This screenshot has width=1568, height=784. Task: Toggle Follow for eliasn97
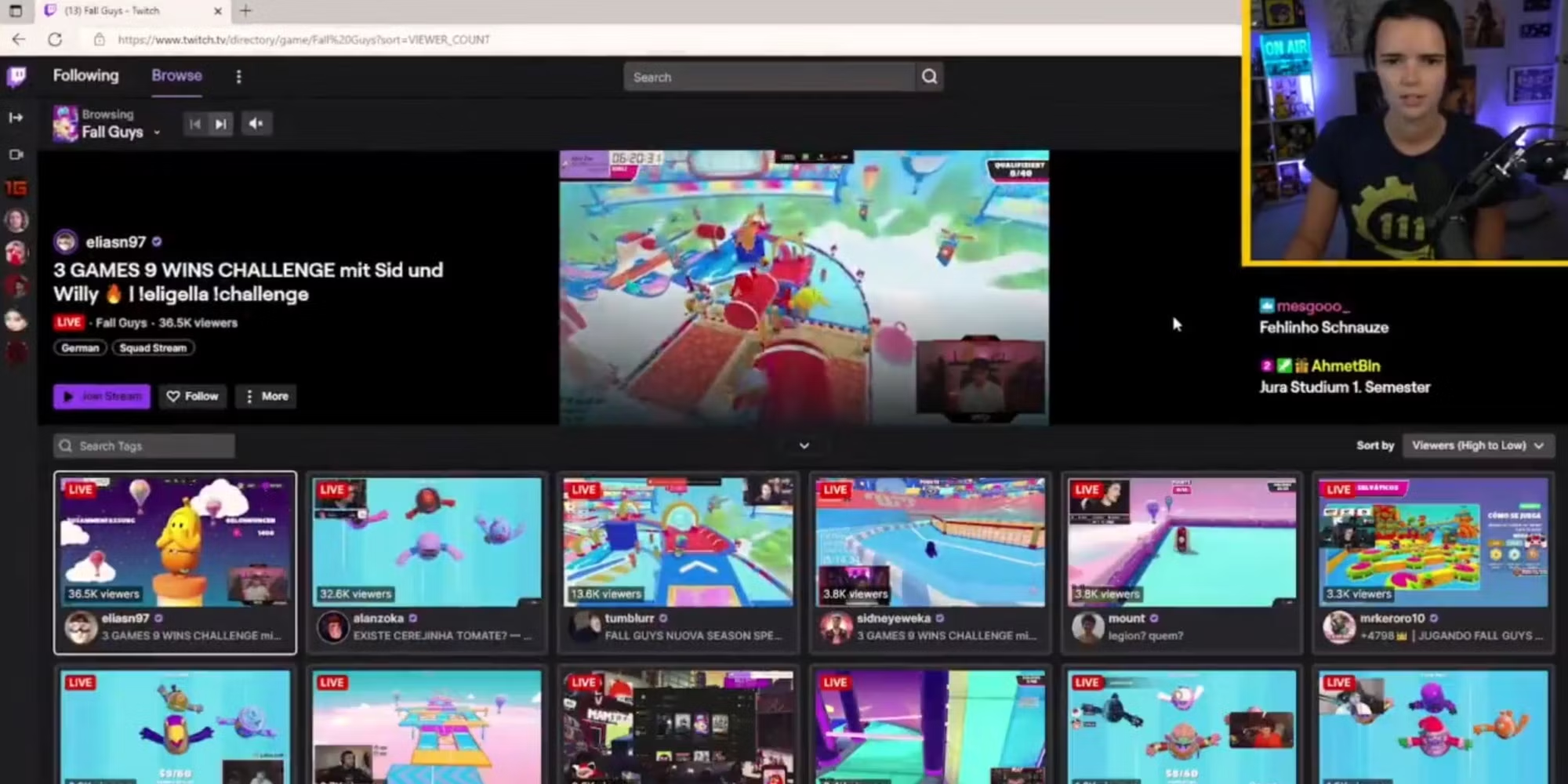coord(193,397)
